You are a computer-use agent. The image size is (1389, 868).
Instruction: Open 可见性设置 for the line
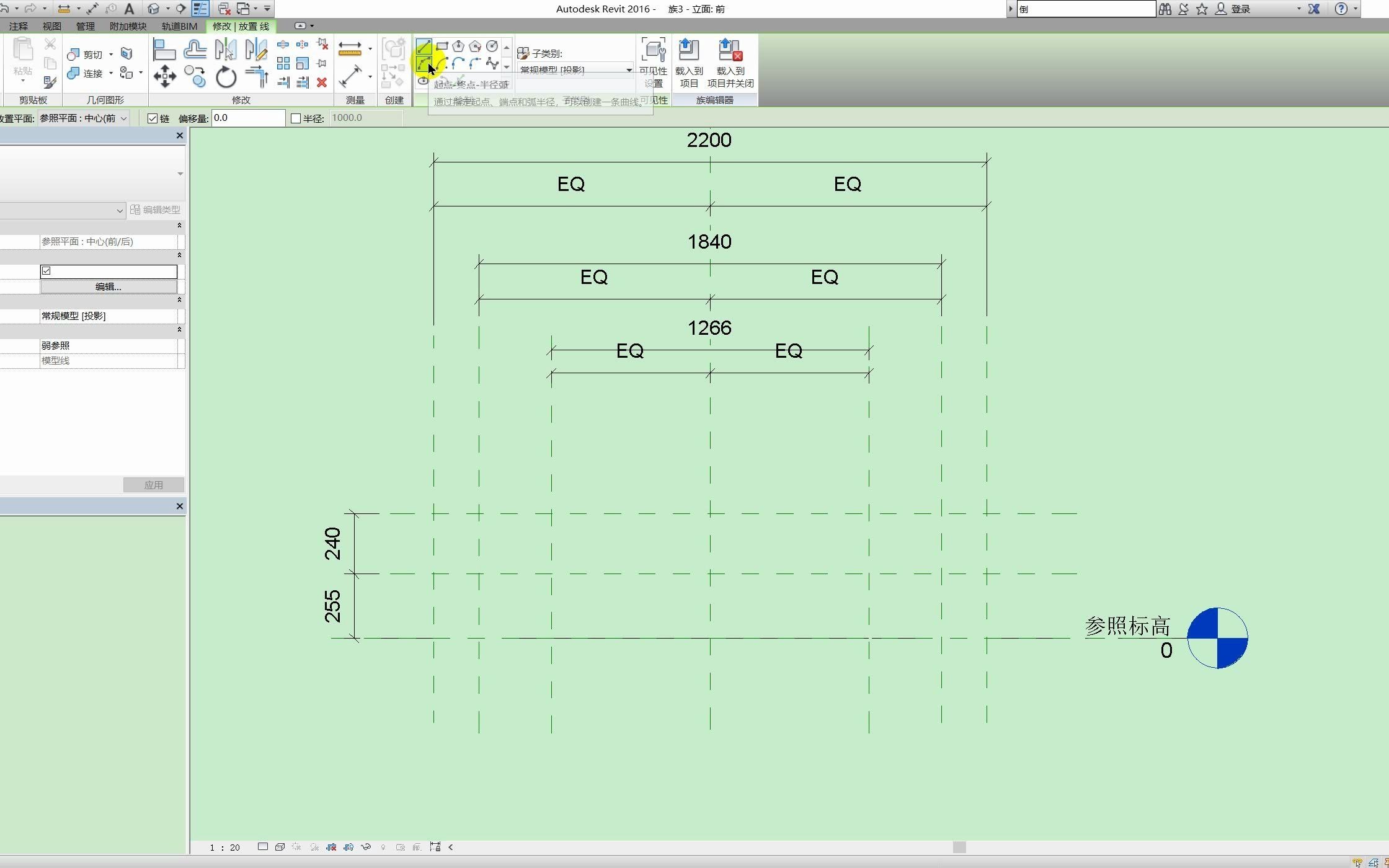click(x=653, y=62)
